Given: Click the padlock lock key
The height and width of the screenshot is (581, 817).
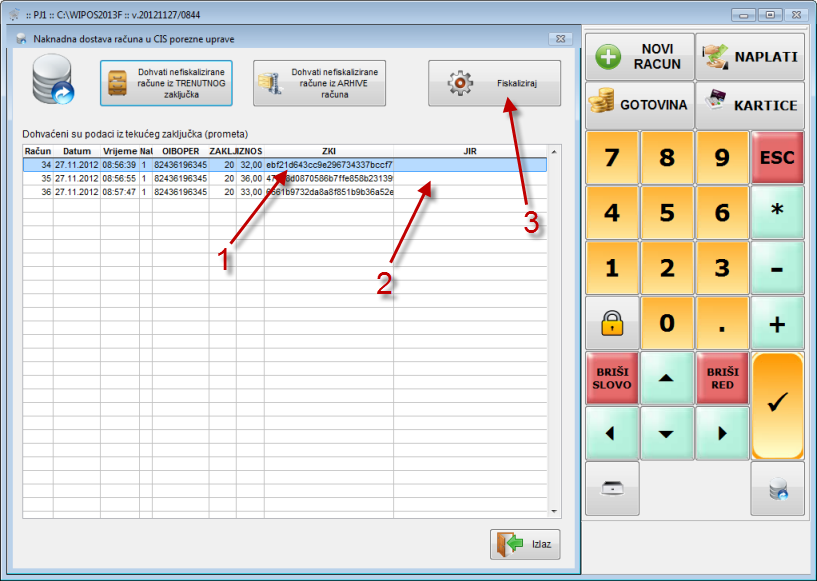Looking at the screenshot, I should [611, 323].
